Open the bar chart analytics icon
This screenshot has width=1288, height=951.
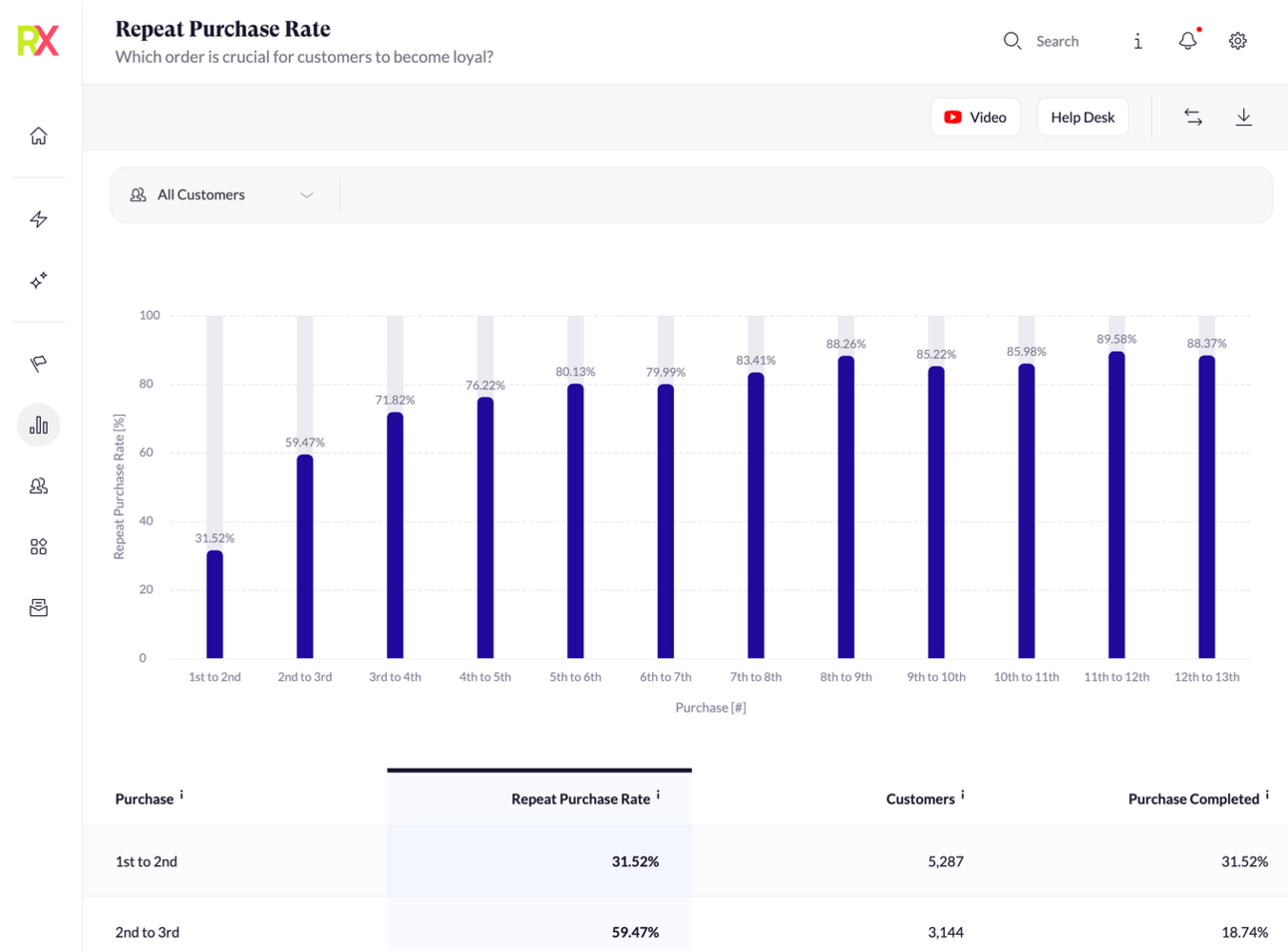[39, 426]
